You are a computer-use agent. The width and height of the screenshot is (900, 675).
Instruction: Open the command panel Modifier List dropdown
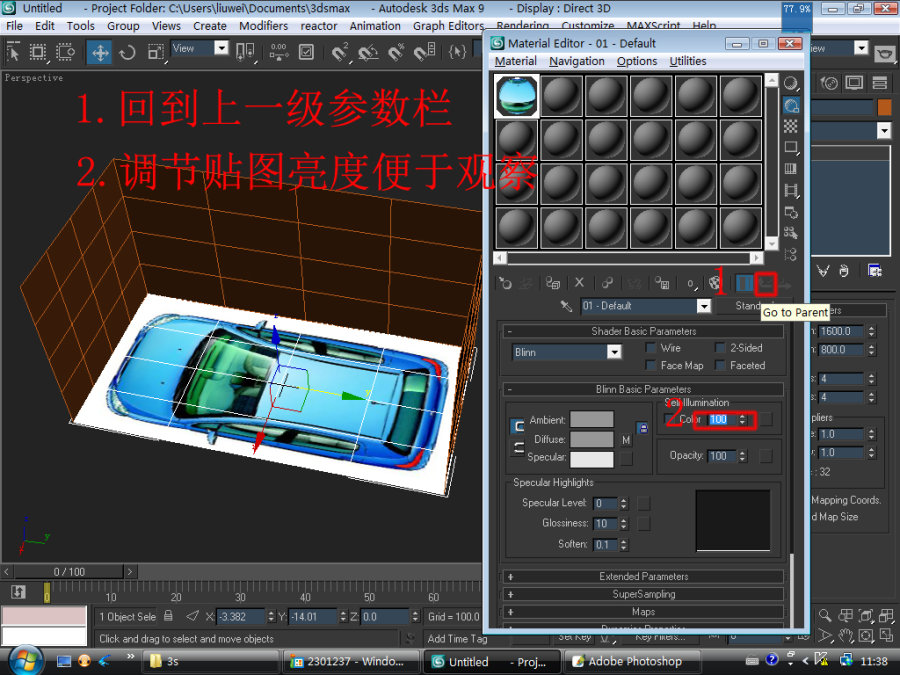pyautogui.click(x=884, y=131)
